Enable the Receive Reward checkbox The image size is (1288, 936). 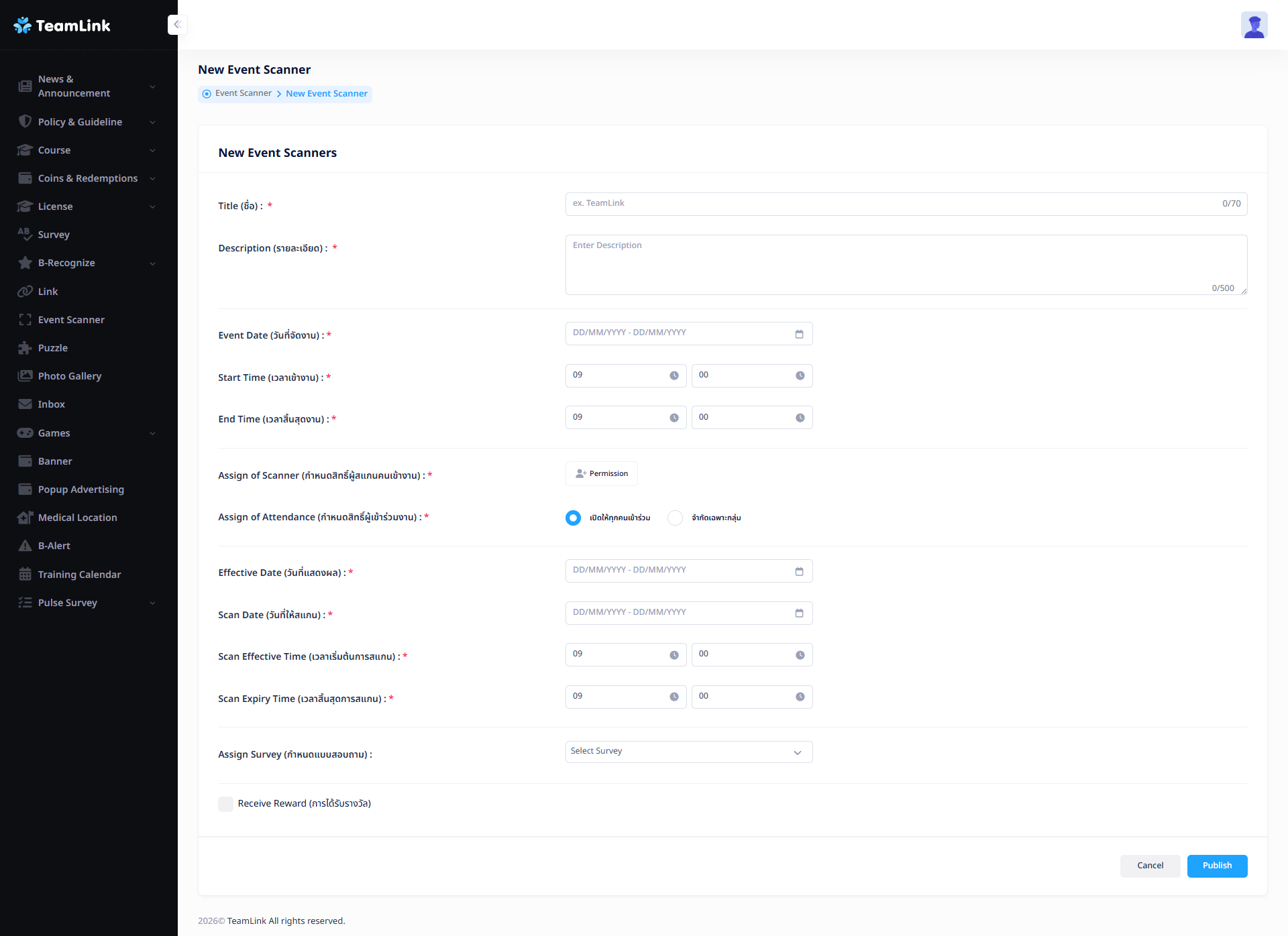tap(226, 804)
